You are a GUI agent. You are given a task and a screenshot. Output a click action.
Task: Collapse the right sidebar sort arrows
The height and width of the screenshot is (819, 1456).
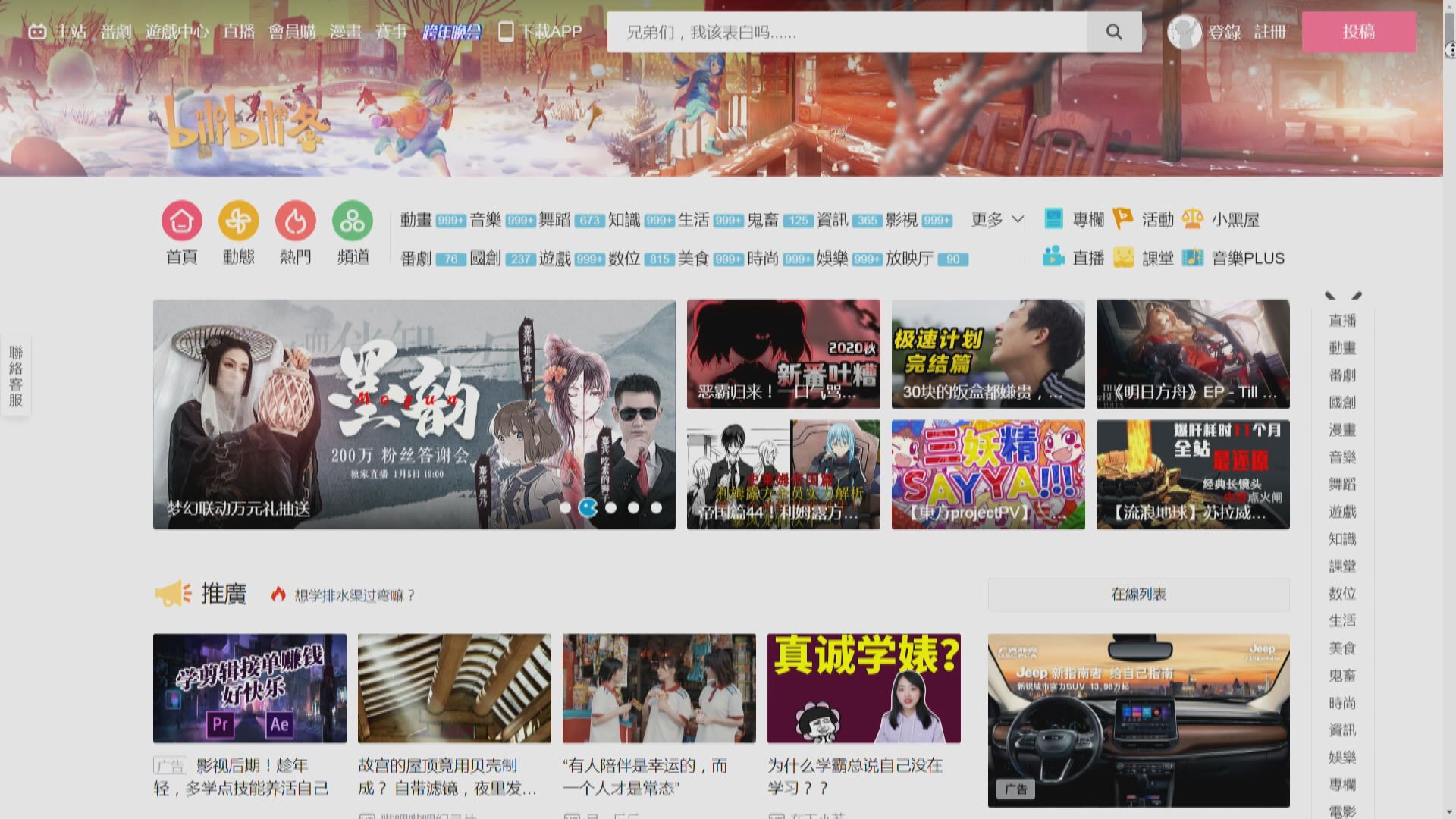(1342, 296)
